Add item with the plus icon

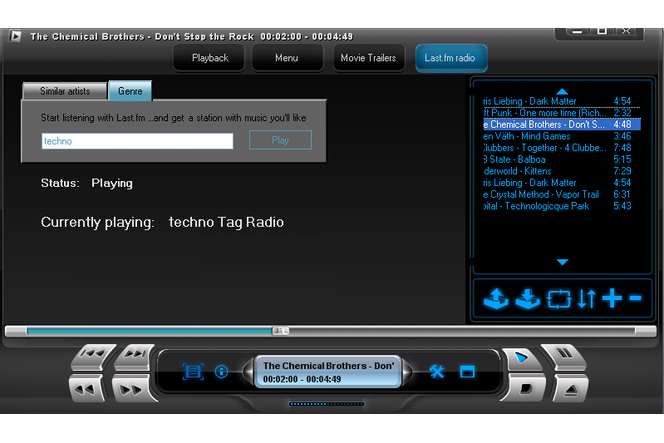point(612,298)
